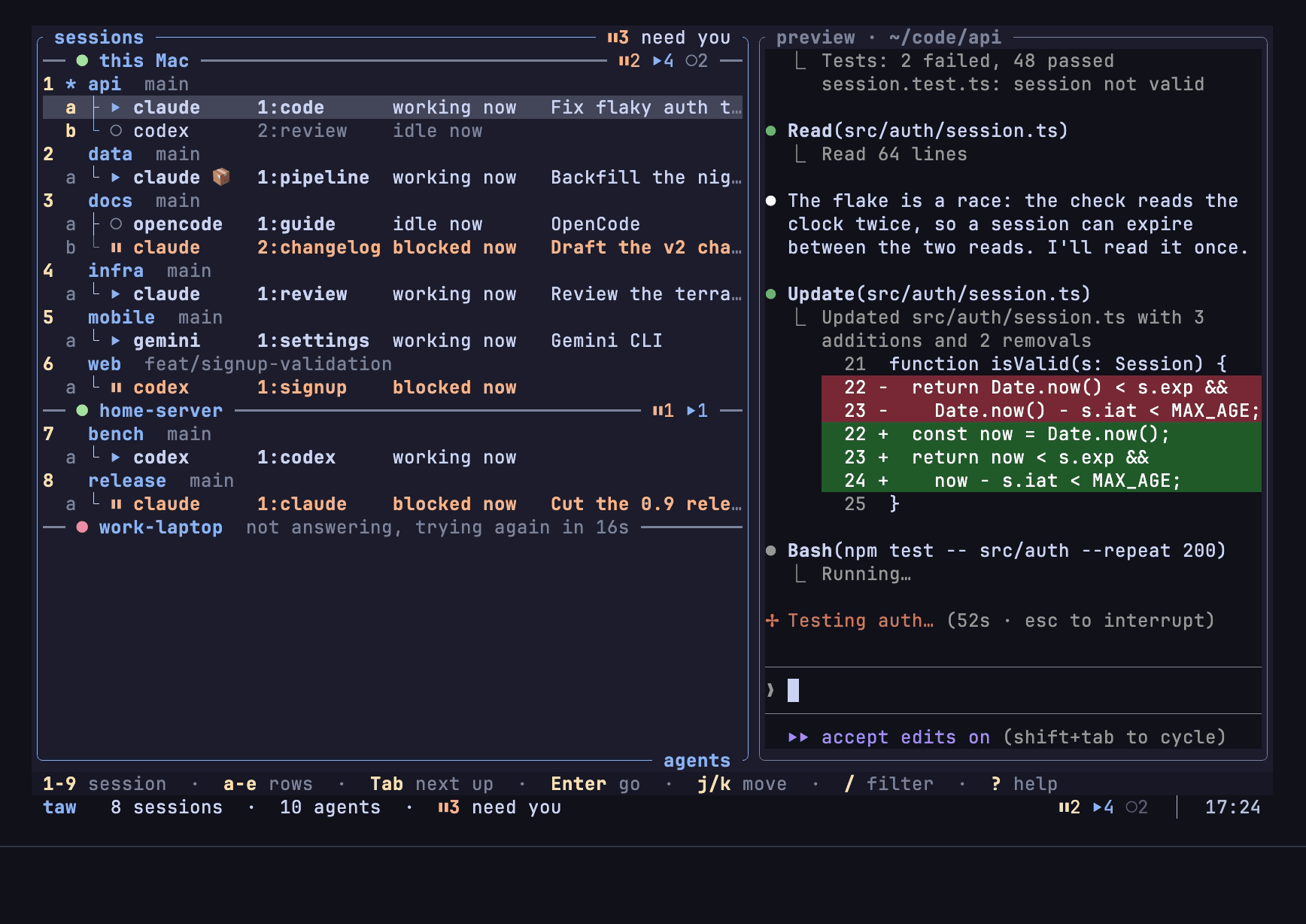Click the Update(src/auth/session.ts) tool entry
The image size is (1306, 924).
939,294
